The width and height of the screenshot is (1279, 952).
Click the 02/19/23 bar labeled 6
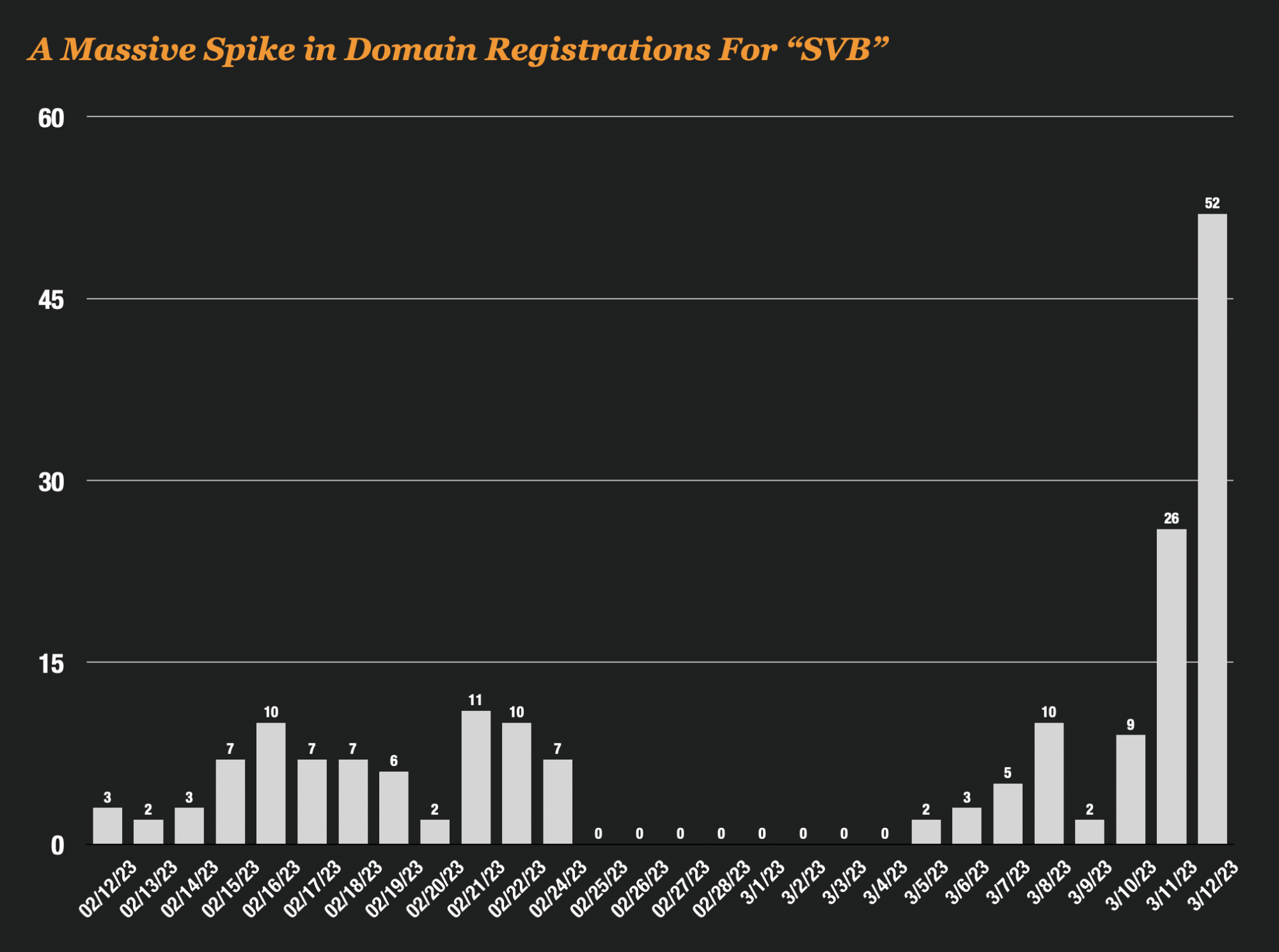[x=394, y=808]
